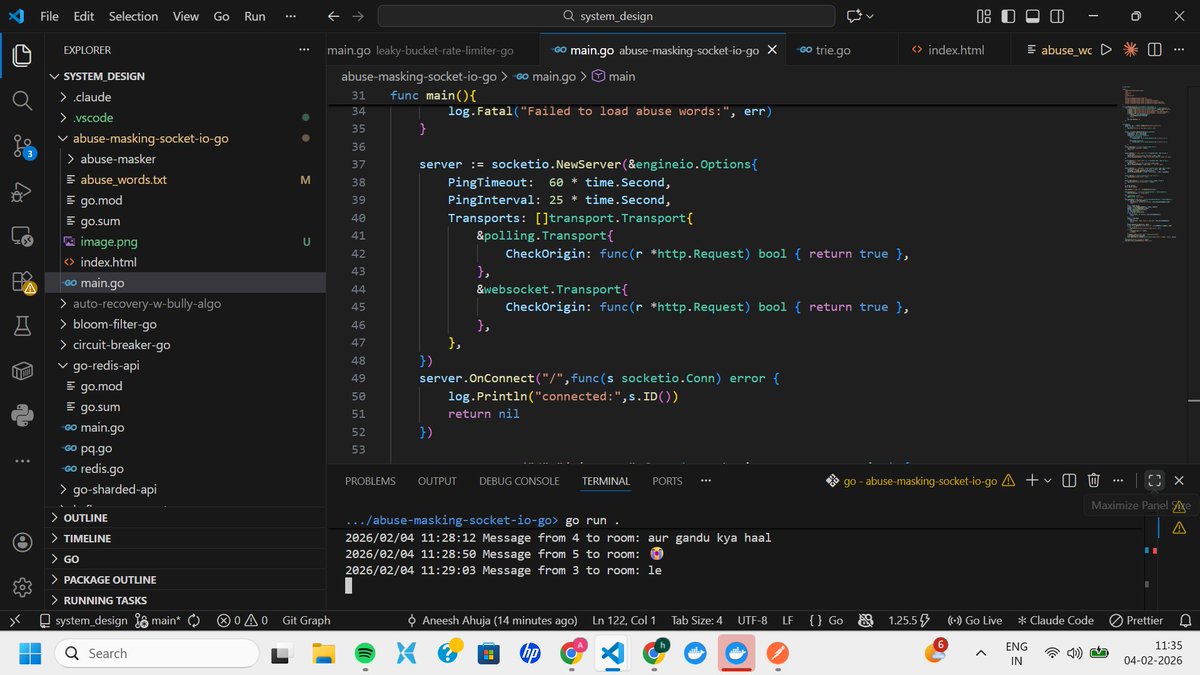Click the Run play icon in editor toolbar
This screenshot has height=675, width=1200.
pos(1106,49)
